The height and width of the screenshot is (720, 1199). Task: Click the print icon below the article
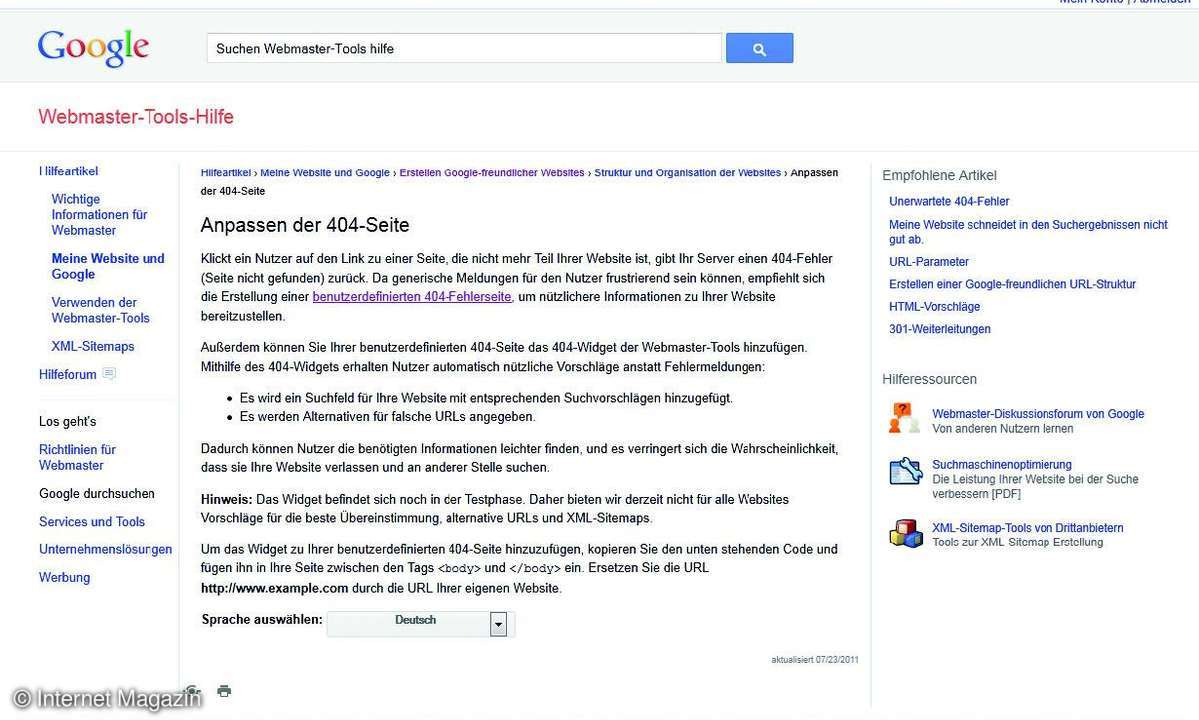[x=224, y=691]
